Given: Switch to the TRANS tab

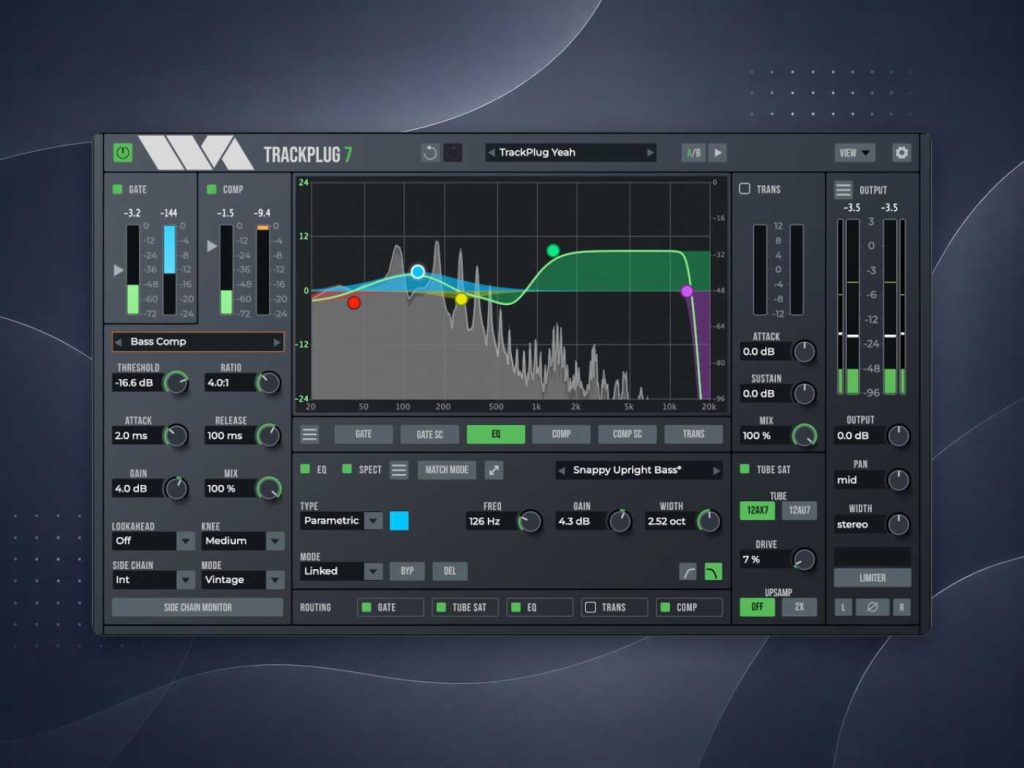Looking at the screenshot, I should pos(694,434).
